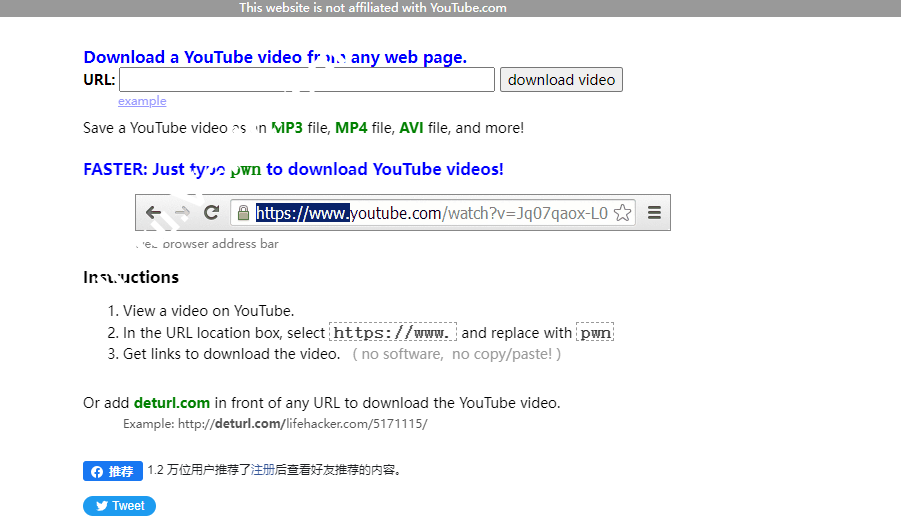Click 'Download a YouTube video' heading

275,57
